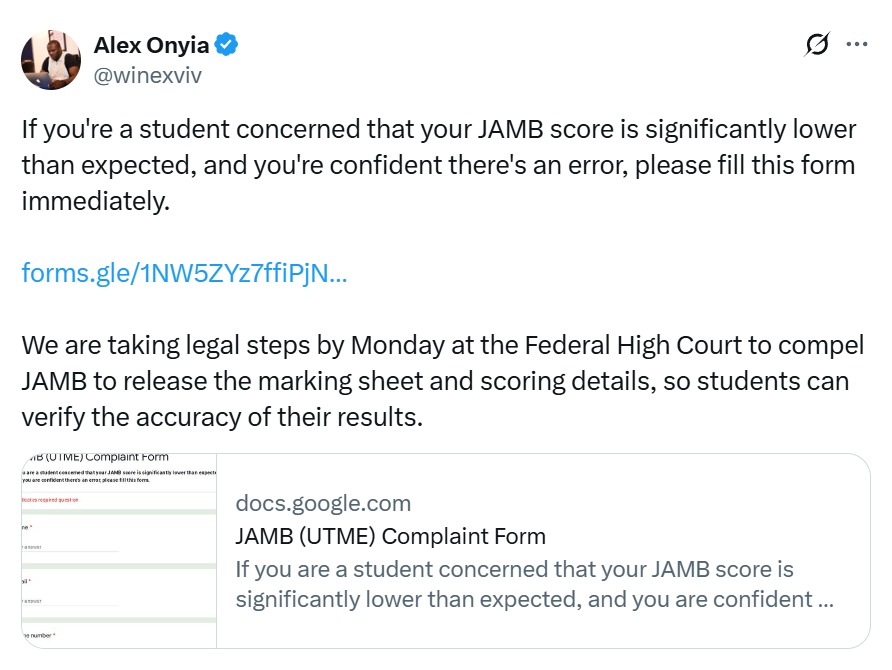Screen dimensions: 892x670
Task: Open the forms.gle shortened link
Action: (185, 274)
